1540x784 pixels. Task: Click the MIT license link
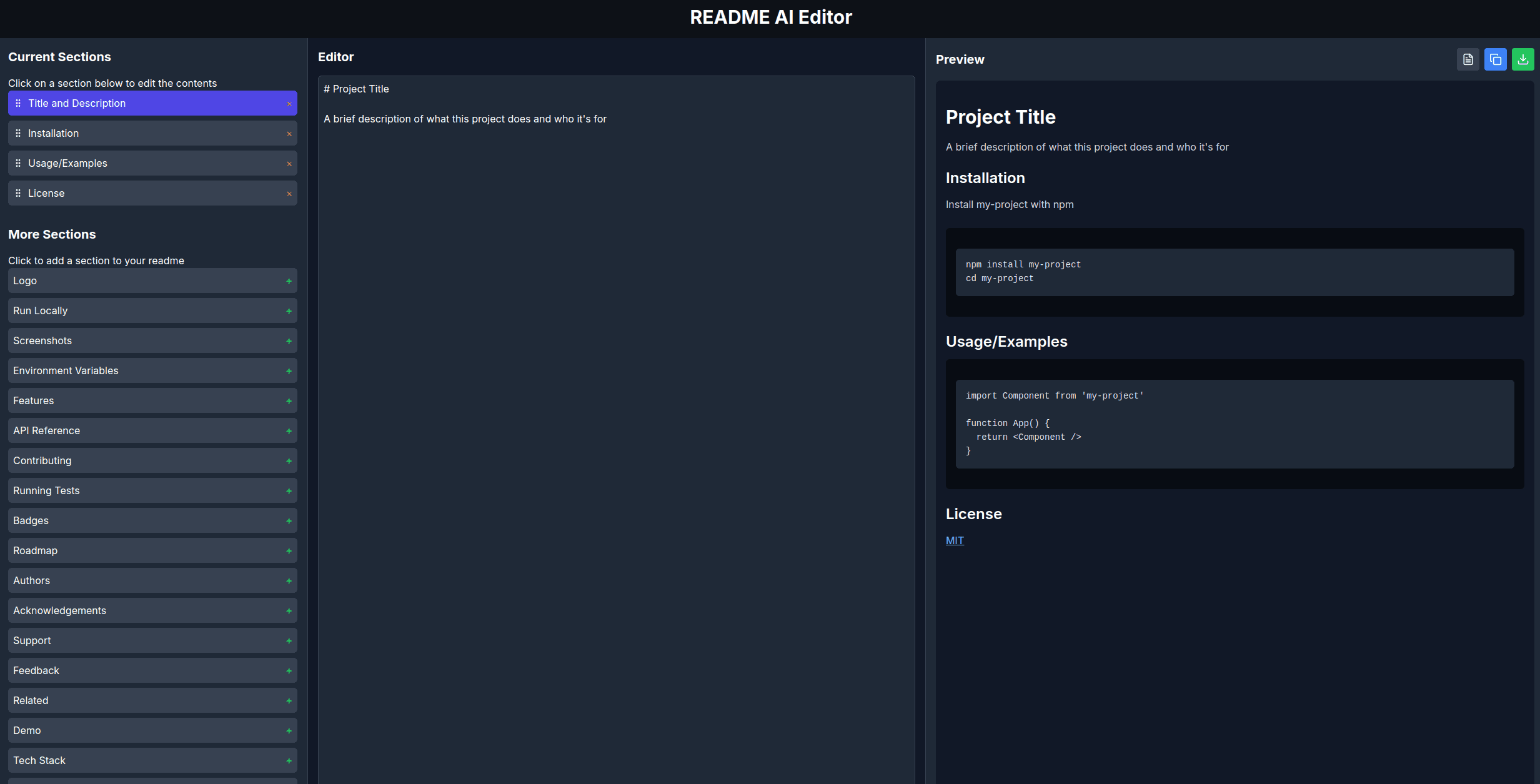coord(954,540)
